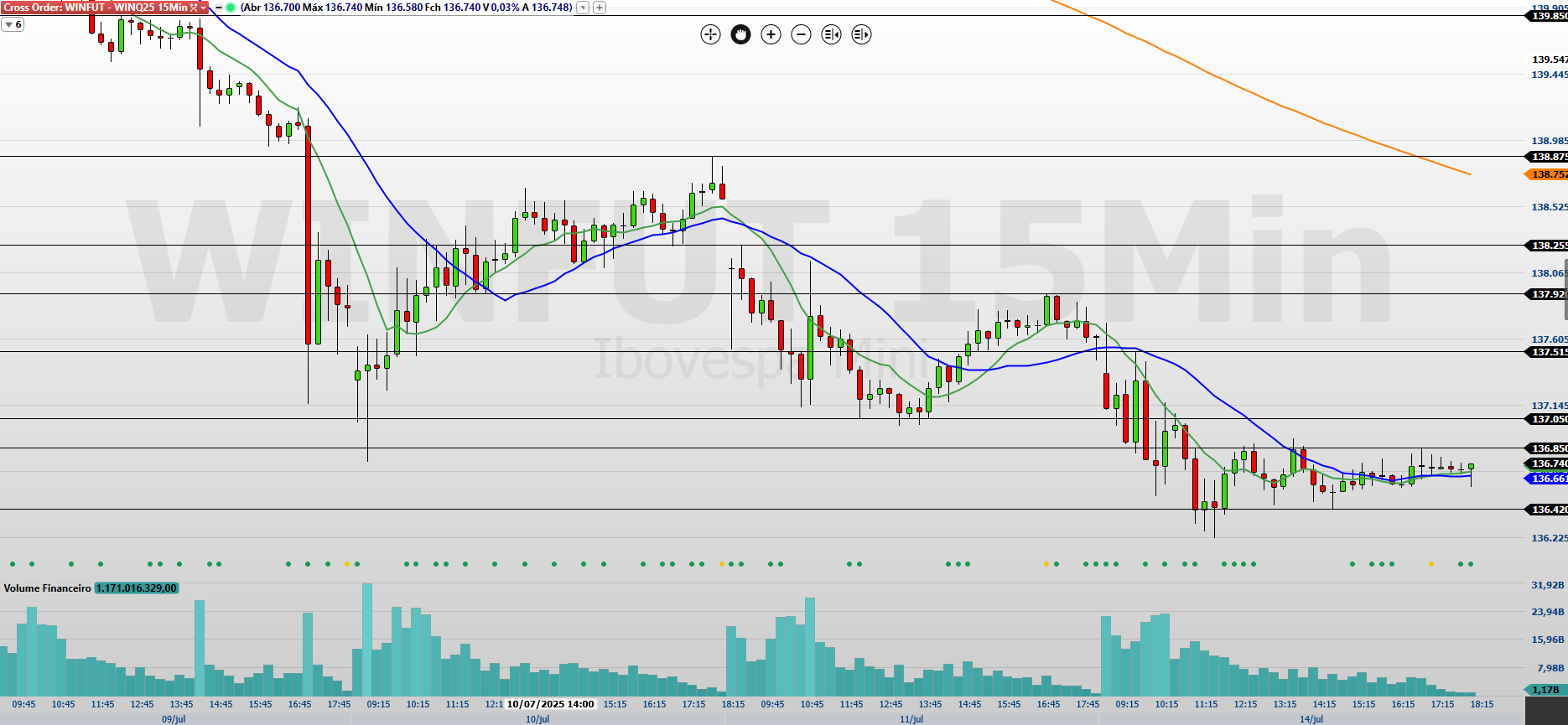This screenshot has height=725, width=1568.
Task: Click the right-arrow bar shift icon
Action: point(861,34)
